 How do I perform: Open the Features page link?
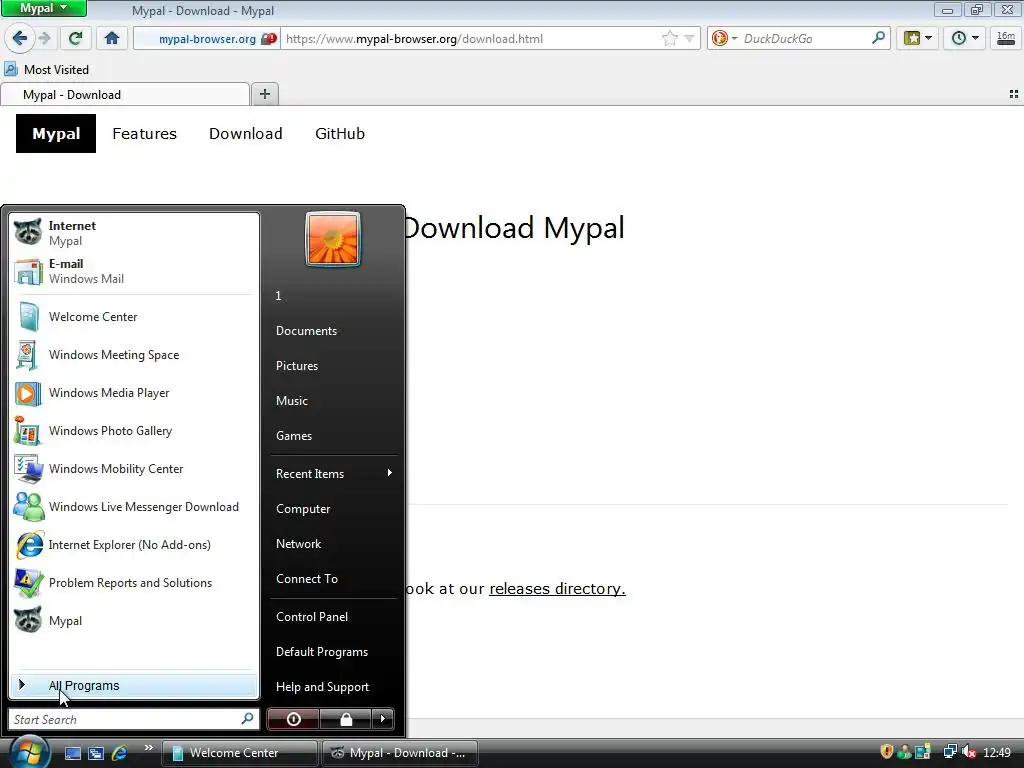coord(144,133)
